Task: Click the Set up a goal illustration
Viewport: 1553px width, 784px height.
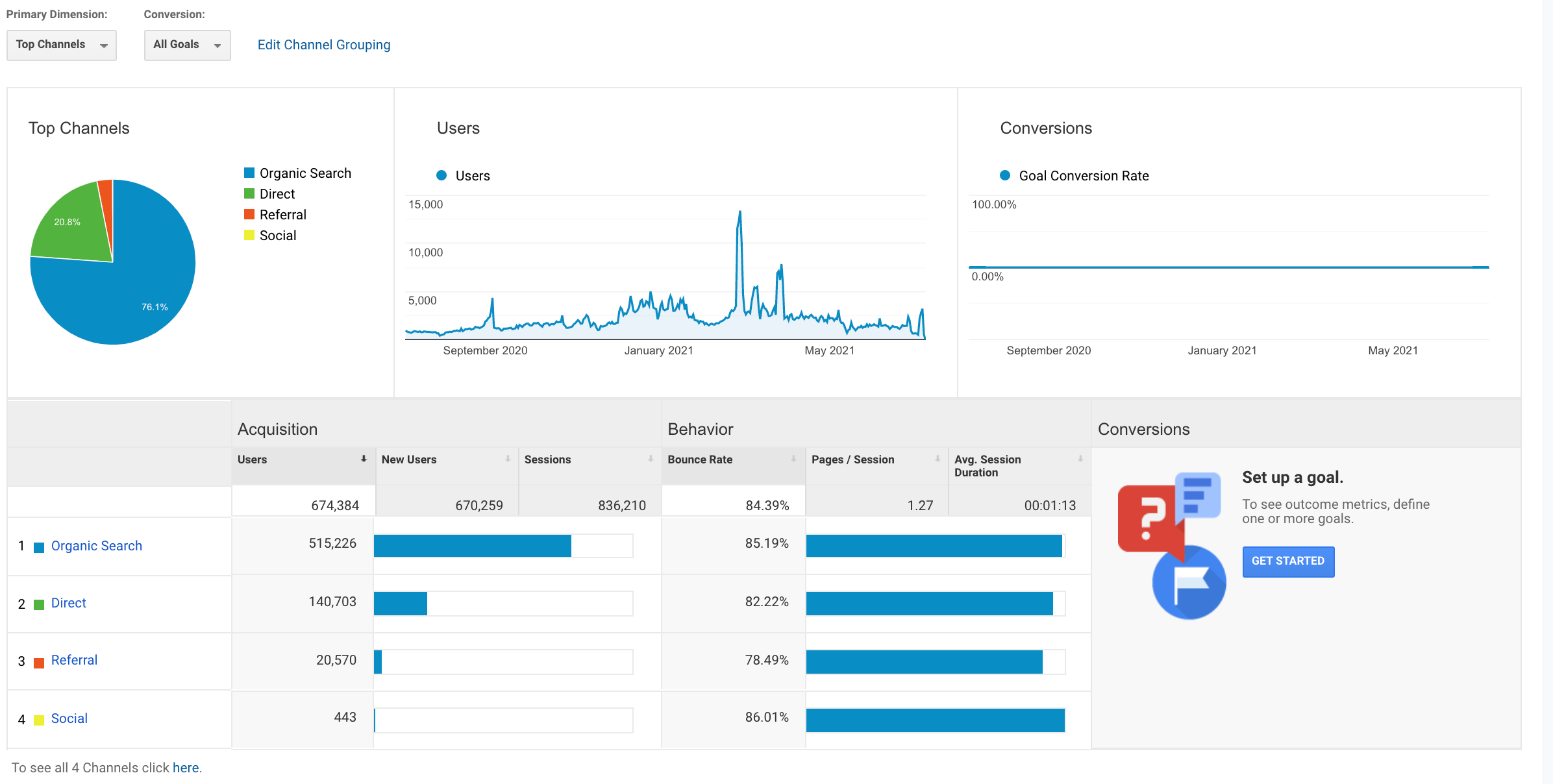Action: [1171, 545]
